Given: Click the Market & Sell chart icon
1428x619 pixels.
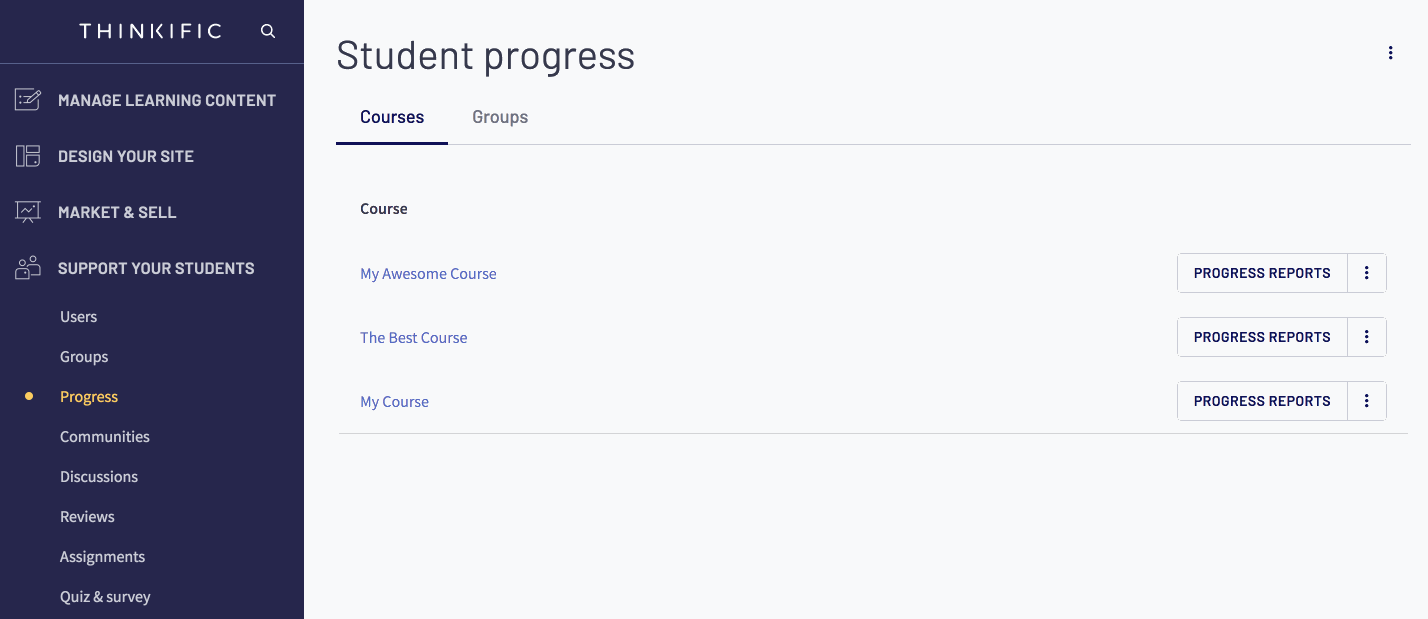Looking at the screenshot, I should [28, 212].
